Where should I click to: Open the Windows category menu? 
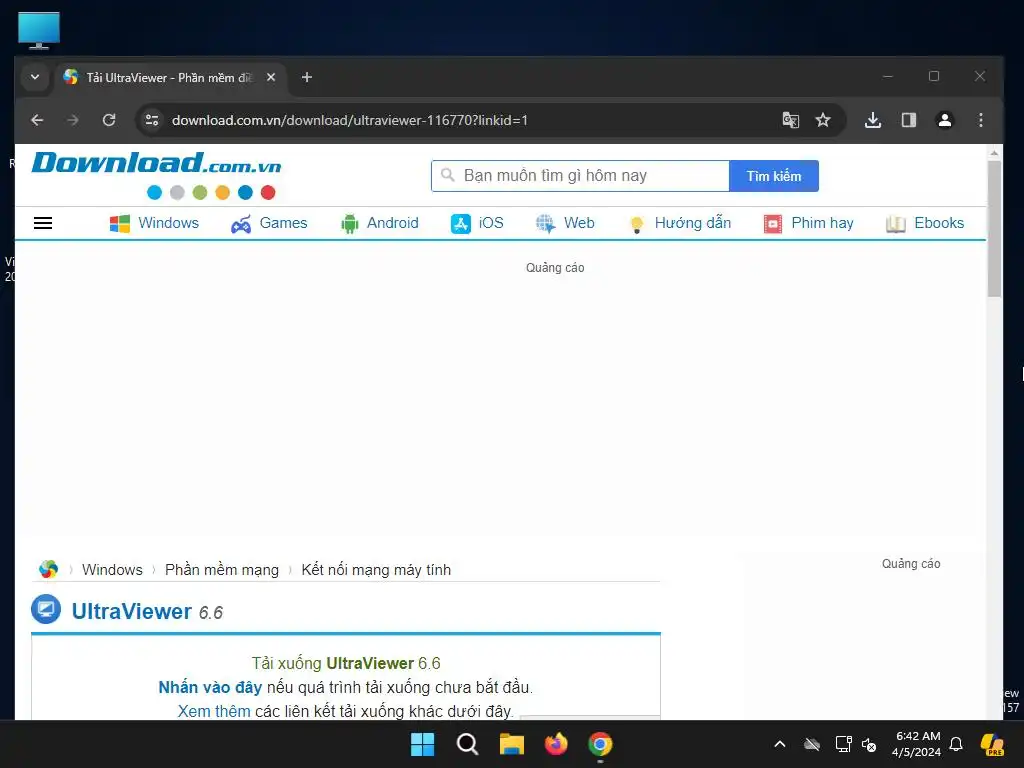pos(154,223)
